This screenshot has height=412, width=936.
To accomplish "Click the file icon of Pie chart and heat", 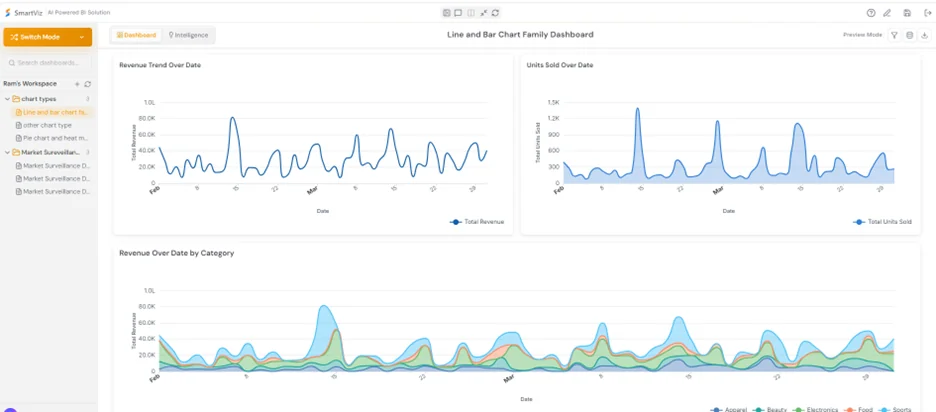I will (x=18, y=138).
